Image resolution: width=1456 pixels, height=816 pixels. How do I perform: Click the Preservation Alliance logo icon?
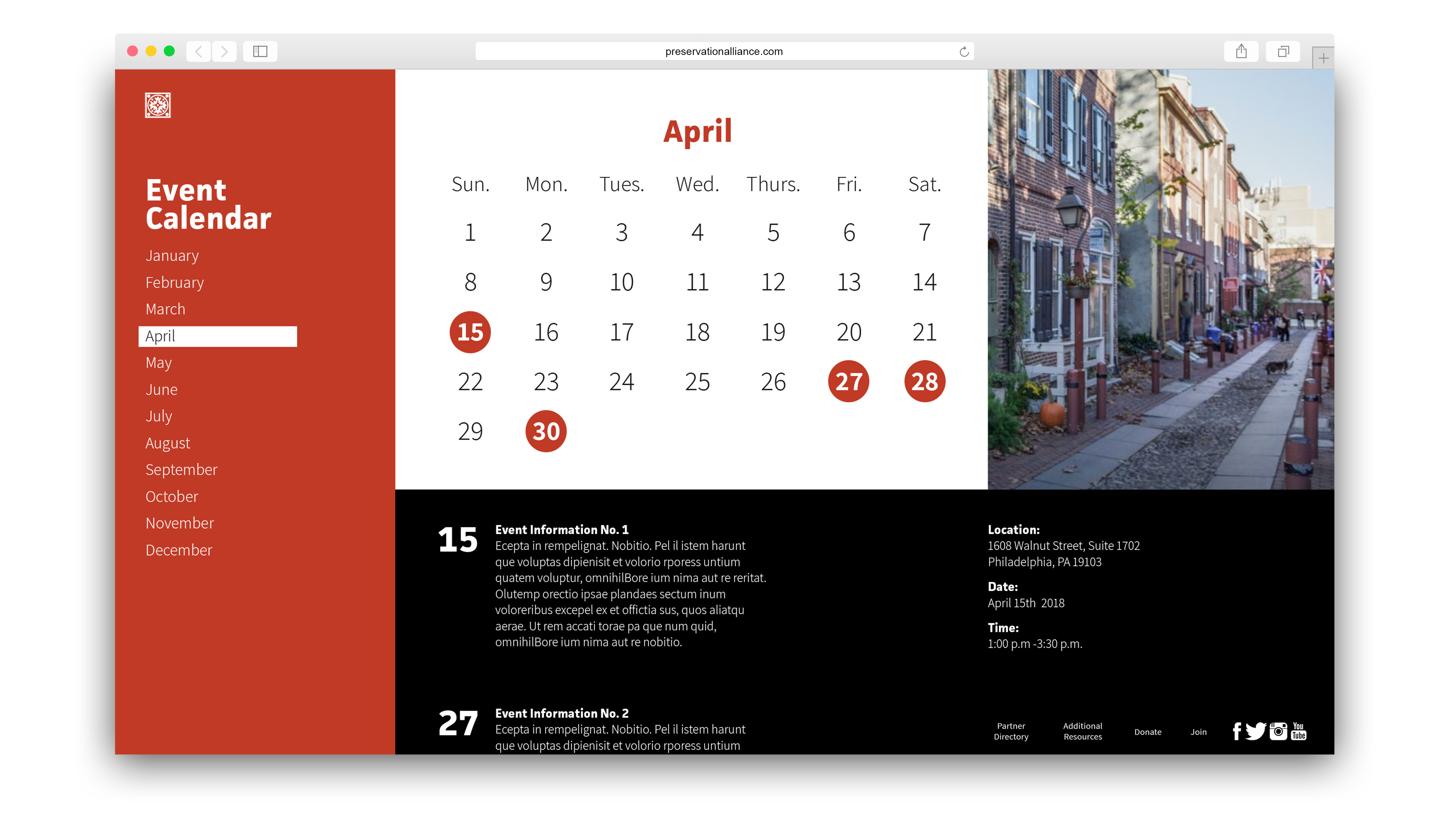tap(158, 105)
